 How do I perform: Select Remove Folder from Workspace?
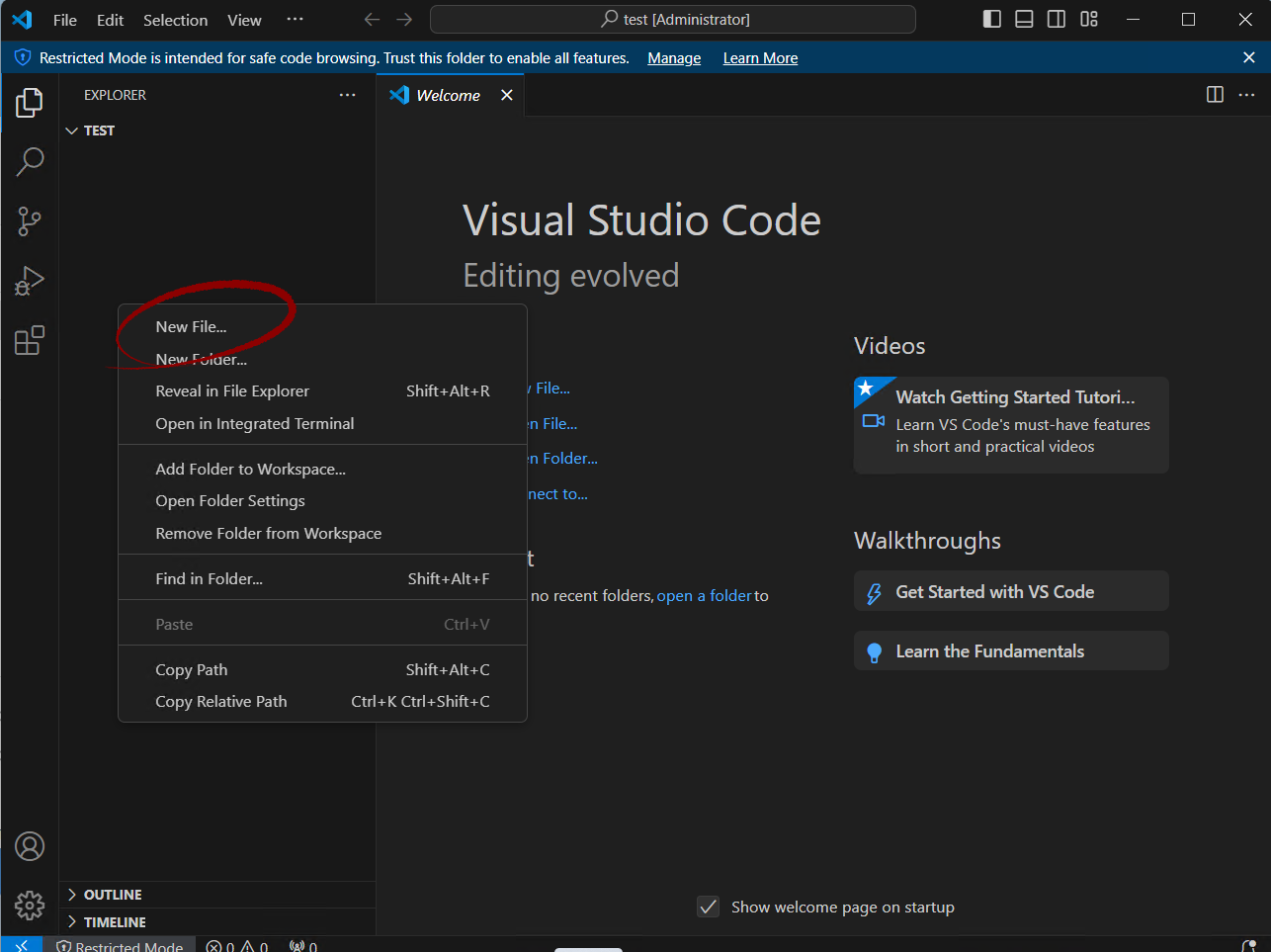[x=322, y=534]
